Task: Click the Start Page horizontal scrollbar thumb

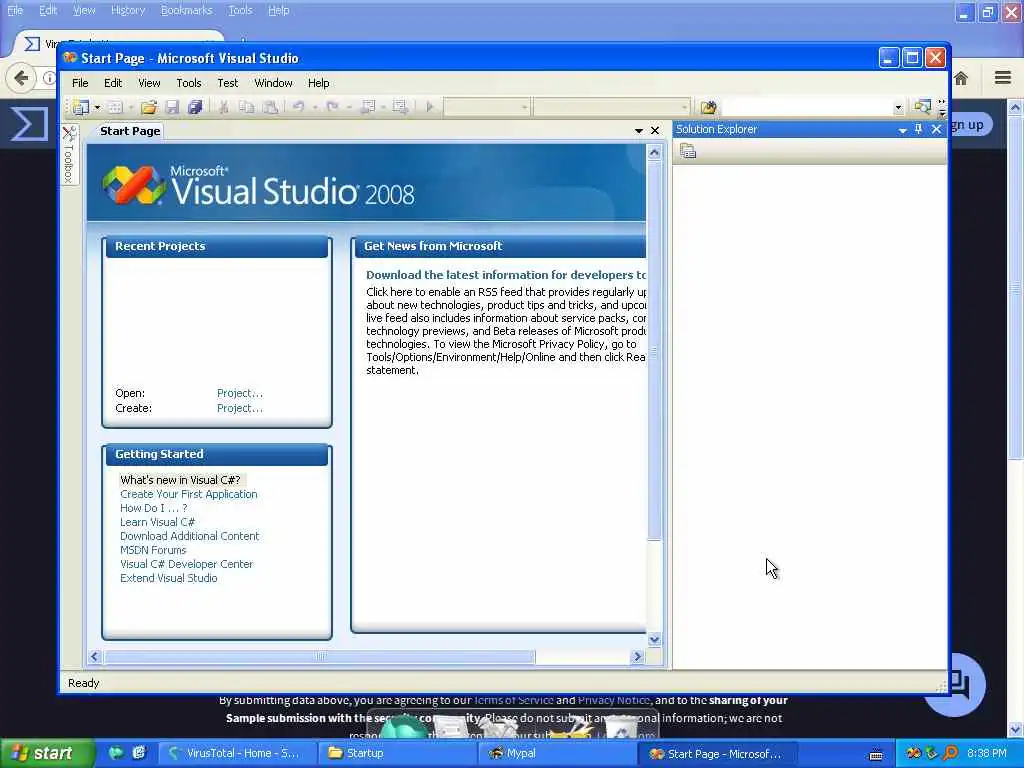Action: (x=319, y=656)
